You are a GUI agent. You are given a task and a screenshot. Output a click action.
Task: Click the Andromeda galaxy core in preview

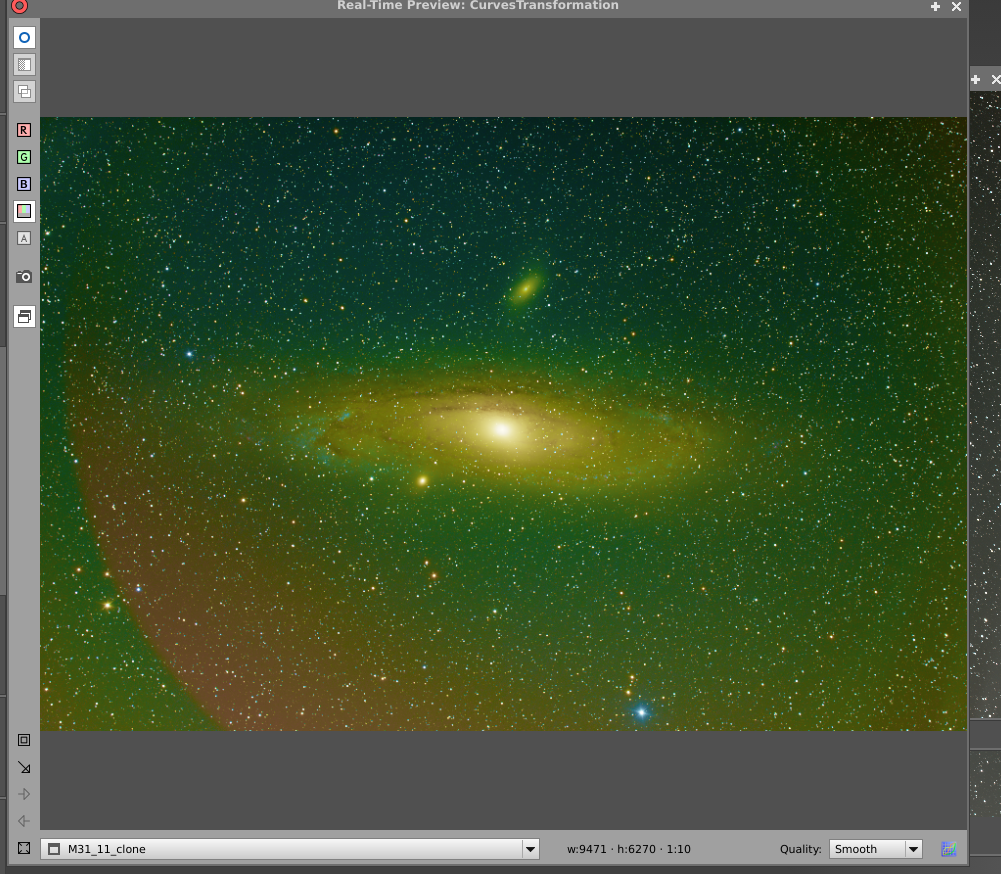(x=502, y=430)
